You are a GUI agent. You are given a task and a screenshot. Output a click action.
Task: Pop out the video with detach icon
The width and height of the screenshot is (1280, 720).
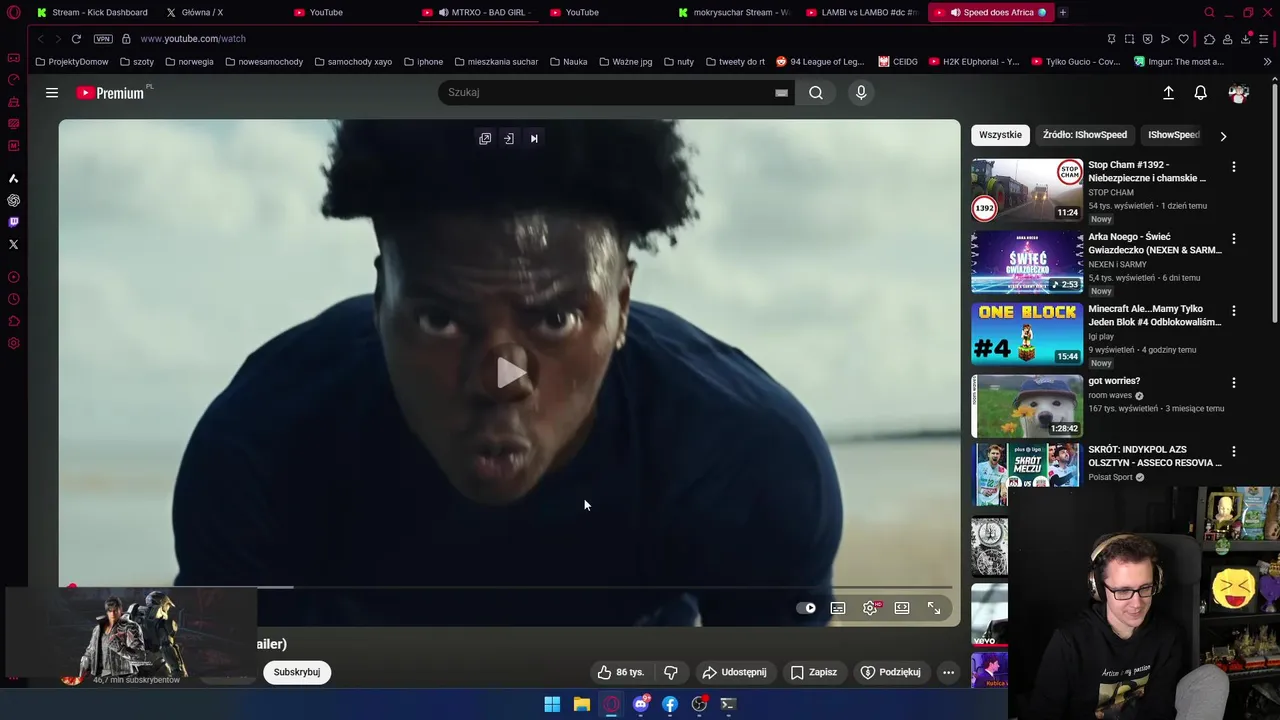(x=485, y=139)
